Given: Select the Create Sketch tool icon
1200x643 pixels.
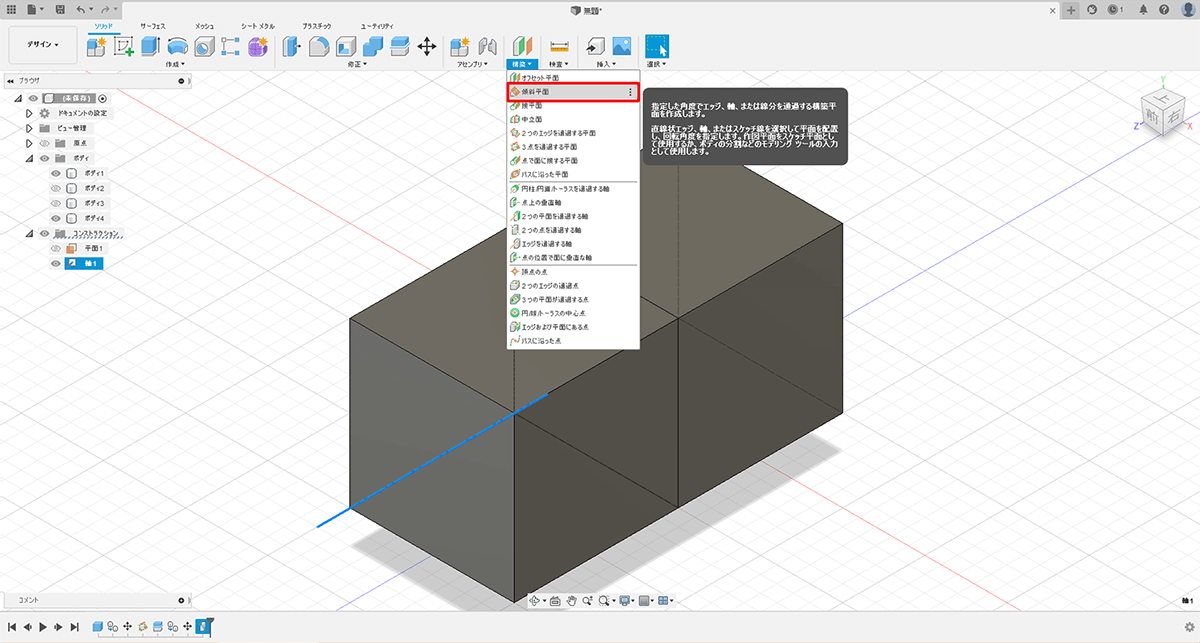Looking at the screenshot, I should (x=124, y=46).
